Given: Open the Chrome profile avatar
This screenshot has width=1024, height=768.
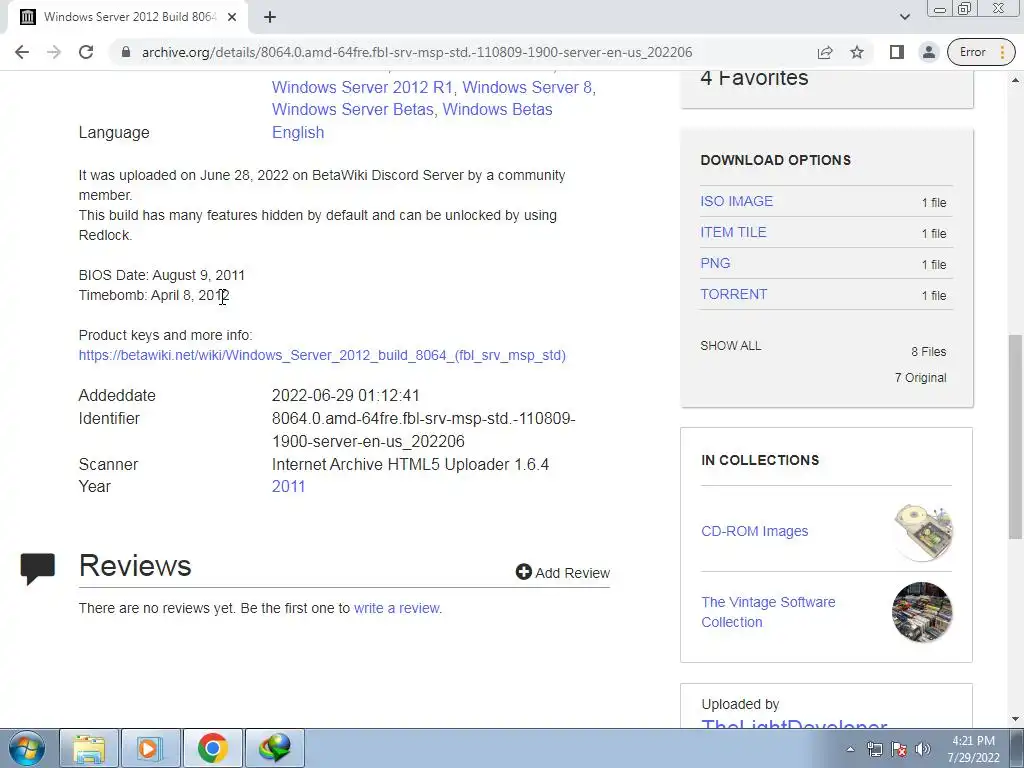Looking at the screenshot, I should (x=928, y=52).
